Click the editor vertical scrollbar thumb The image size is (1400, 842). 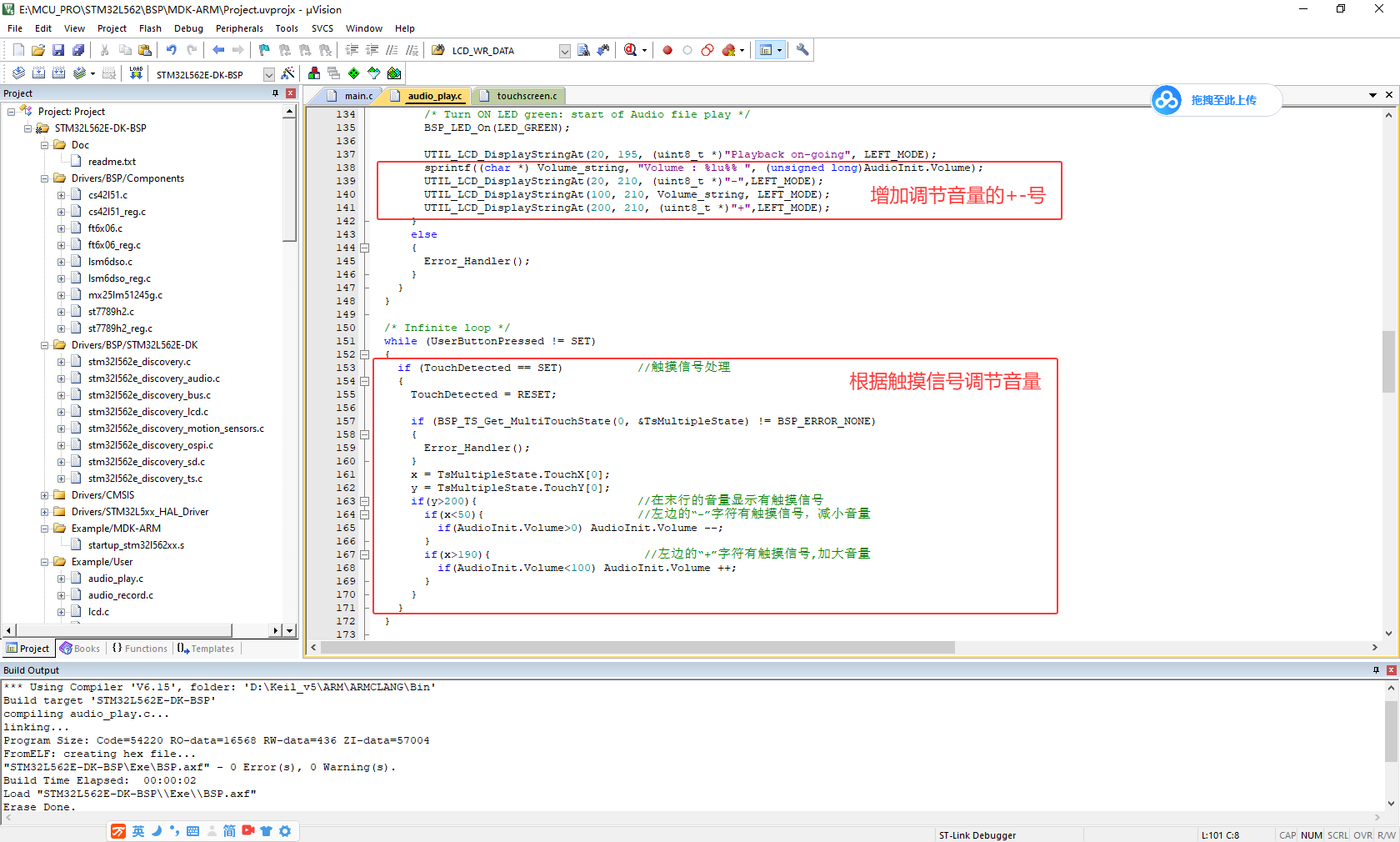pos(1388,362)
